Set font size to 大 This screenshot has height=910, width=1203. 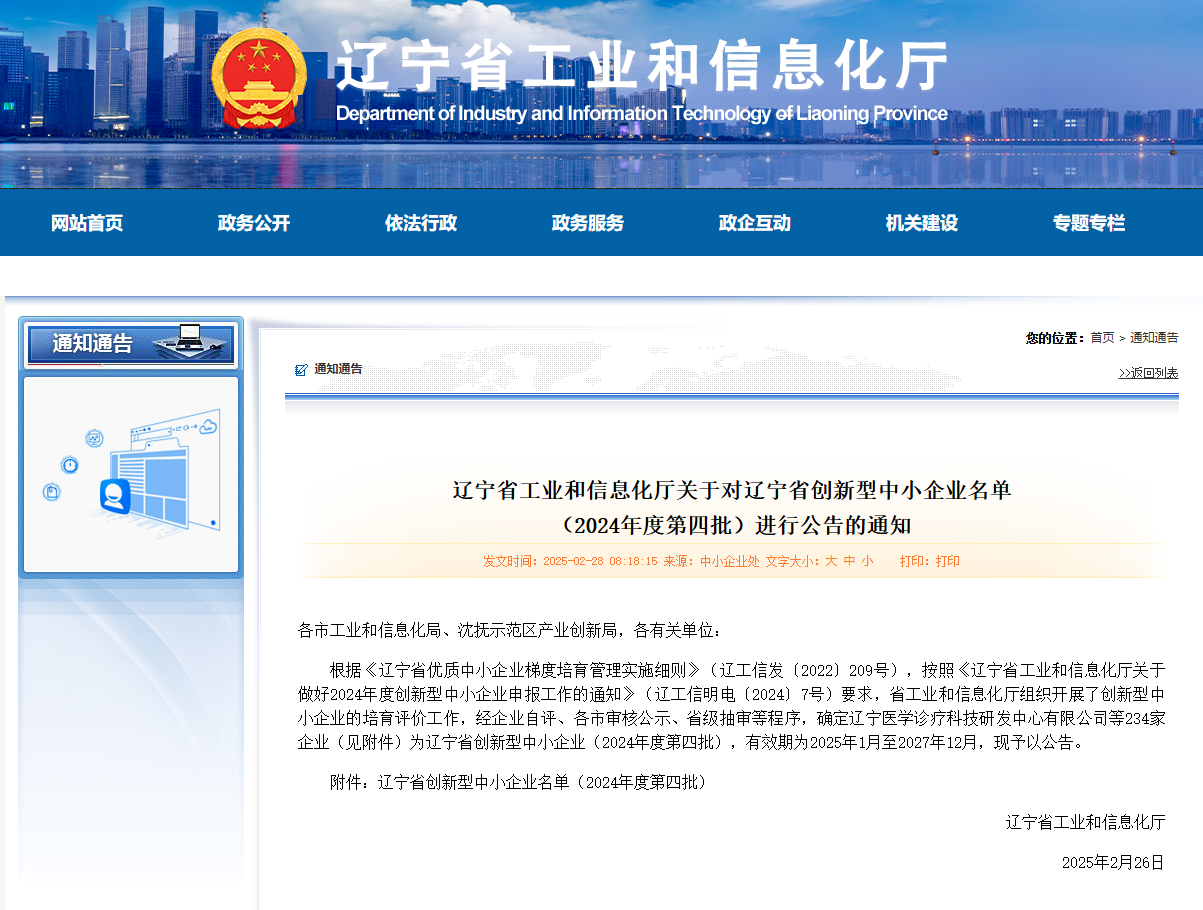(831, 561)
